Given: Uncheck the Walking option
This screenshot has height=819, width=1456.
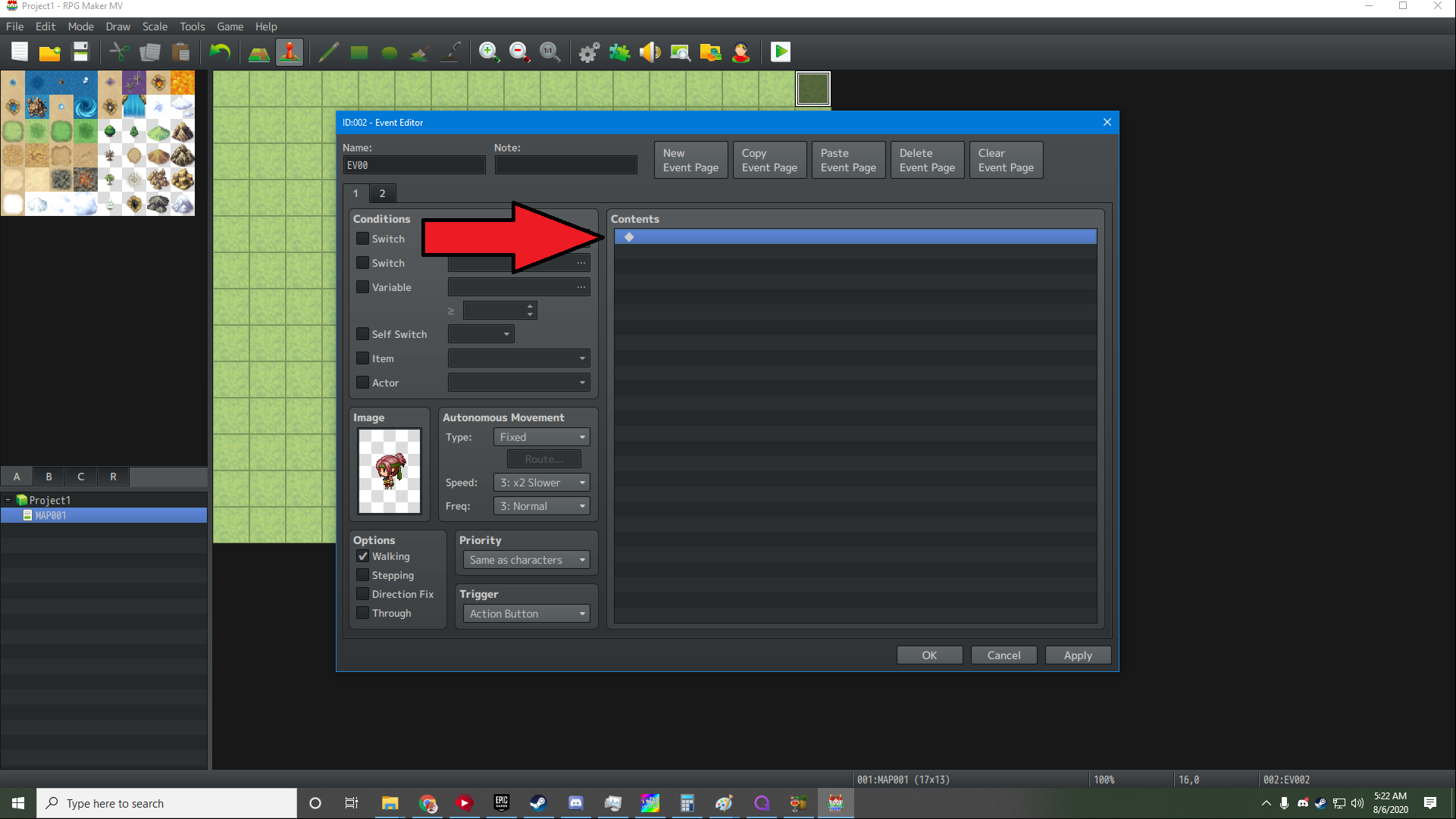Looking at the screenshot, I should click(363, 556).
